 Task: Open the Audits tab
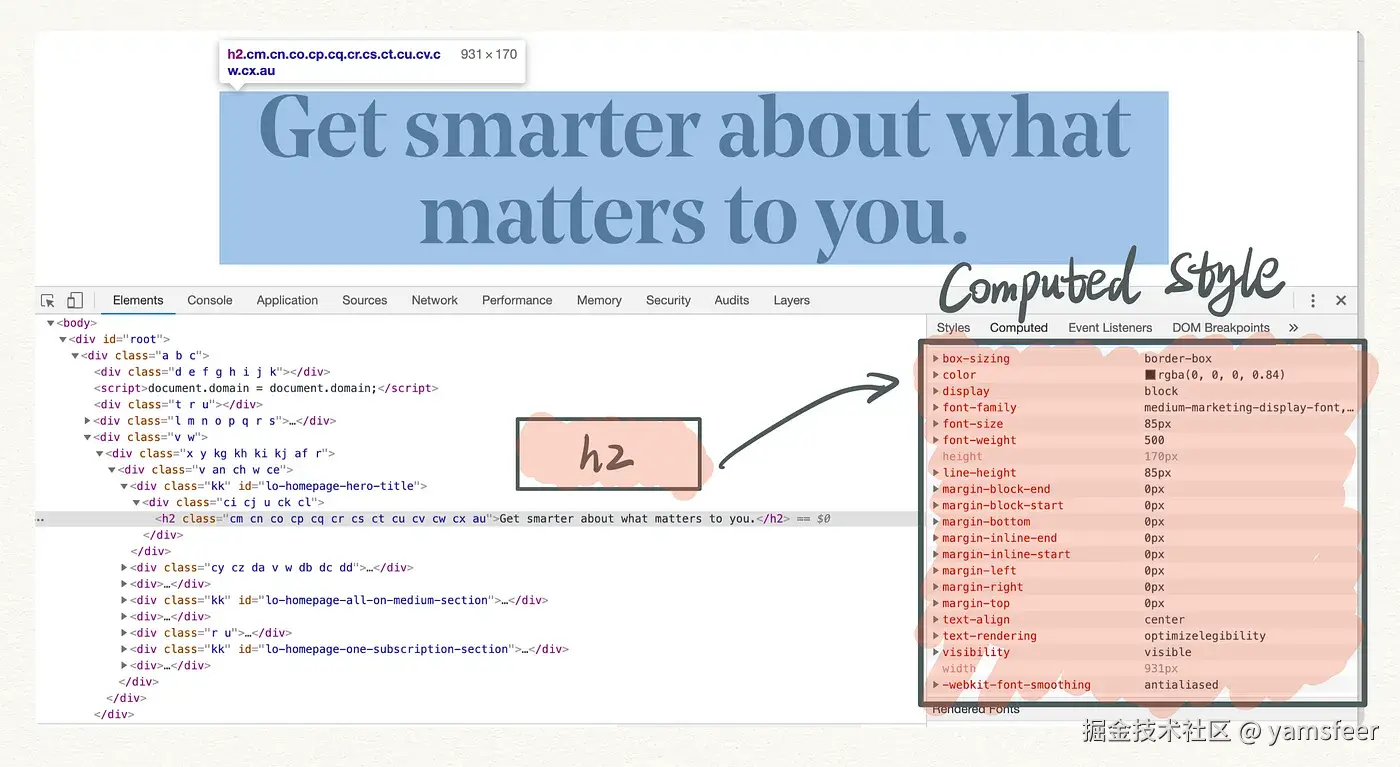(732, 300)
